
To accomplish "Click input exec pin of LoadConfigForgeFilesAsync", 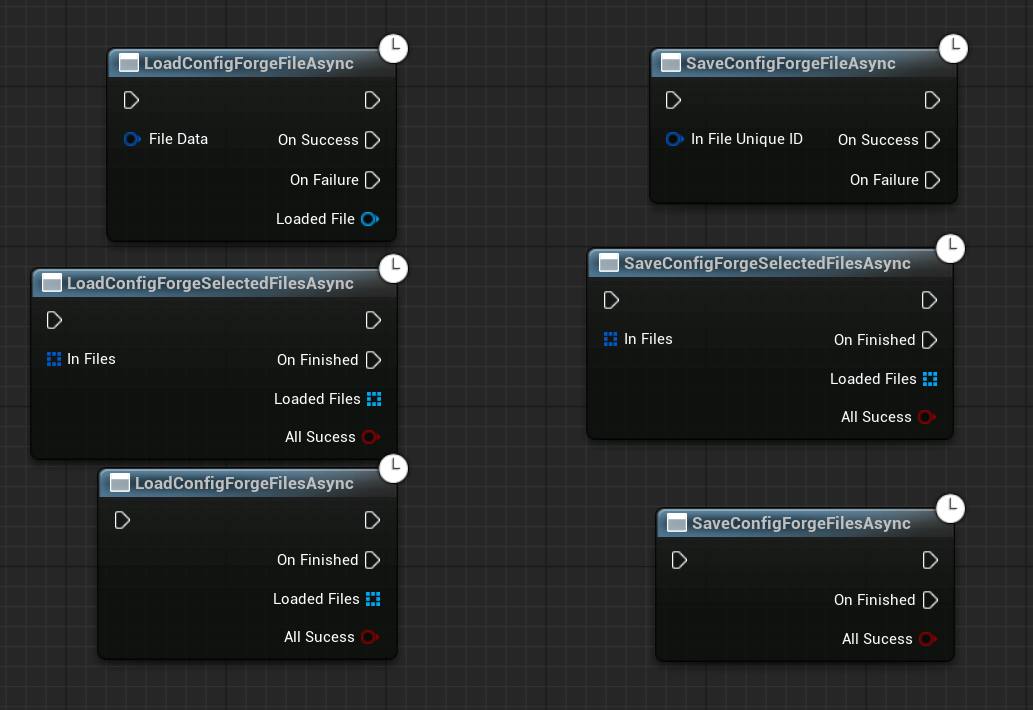I will click(x=122, y=520).
